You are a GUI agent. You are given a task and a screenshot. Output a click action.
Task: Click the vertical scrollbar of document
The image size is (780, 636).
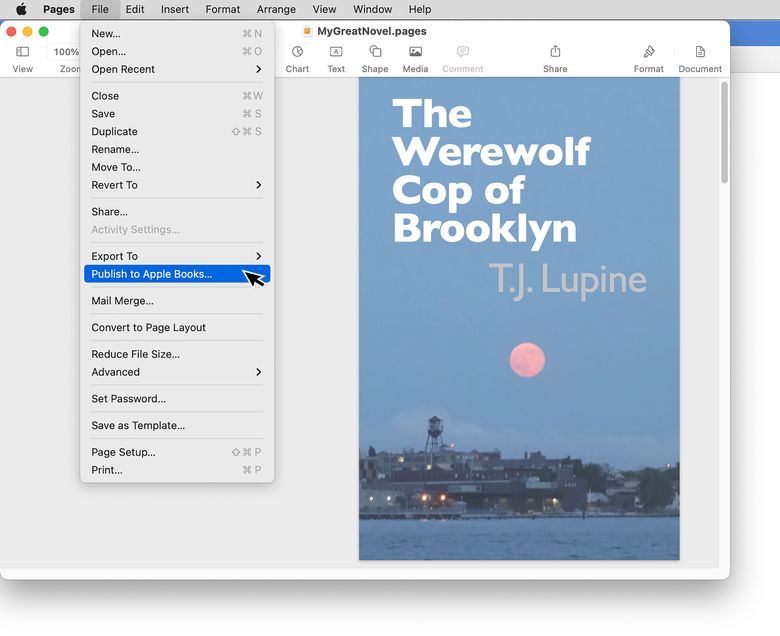coord(724,133)
